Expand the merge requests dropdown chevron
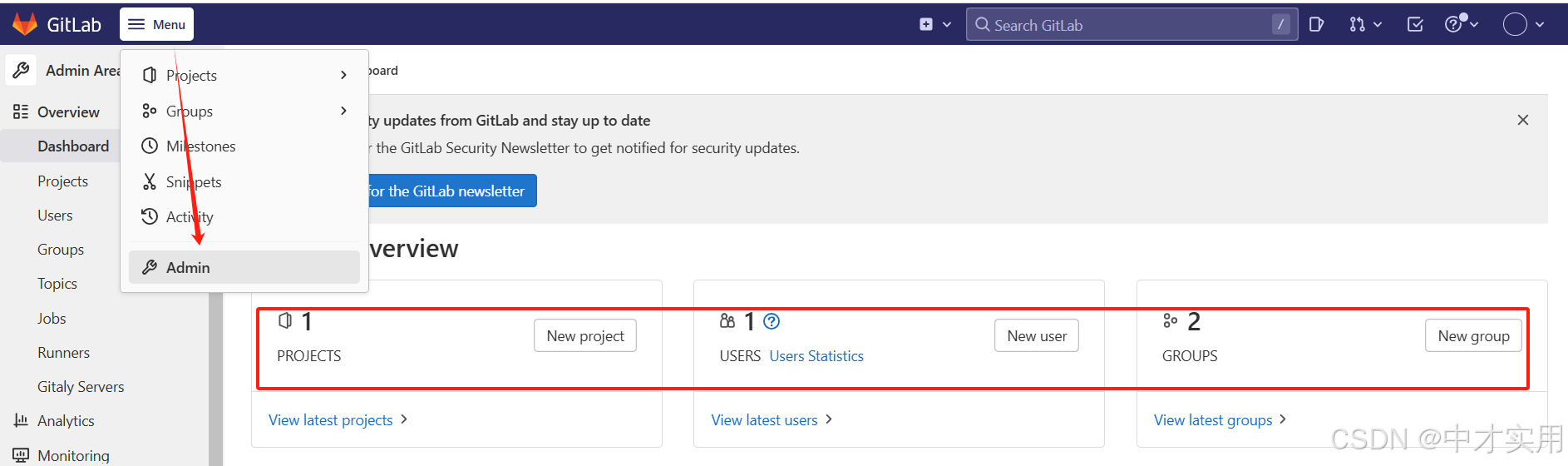 click(1378, 24)
